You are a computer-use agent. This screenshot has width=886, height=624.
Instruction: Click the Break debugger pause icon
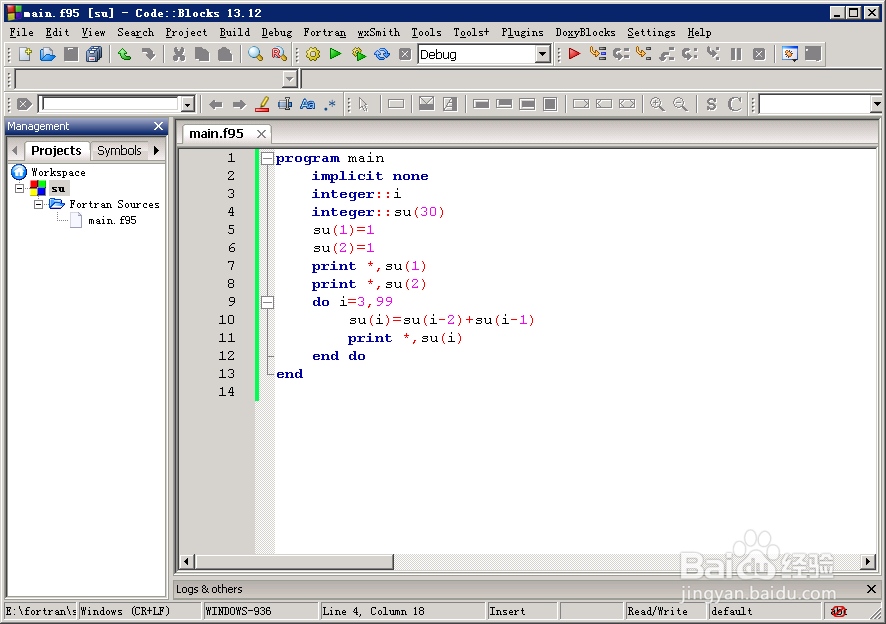[736, 54]
